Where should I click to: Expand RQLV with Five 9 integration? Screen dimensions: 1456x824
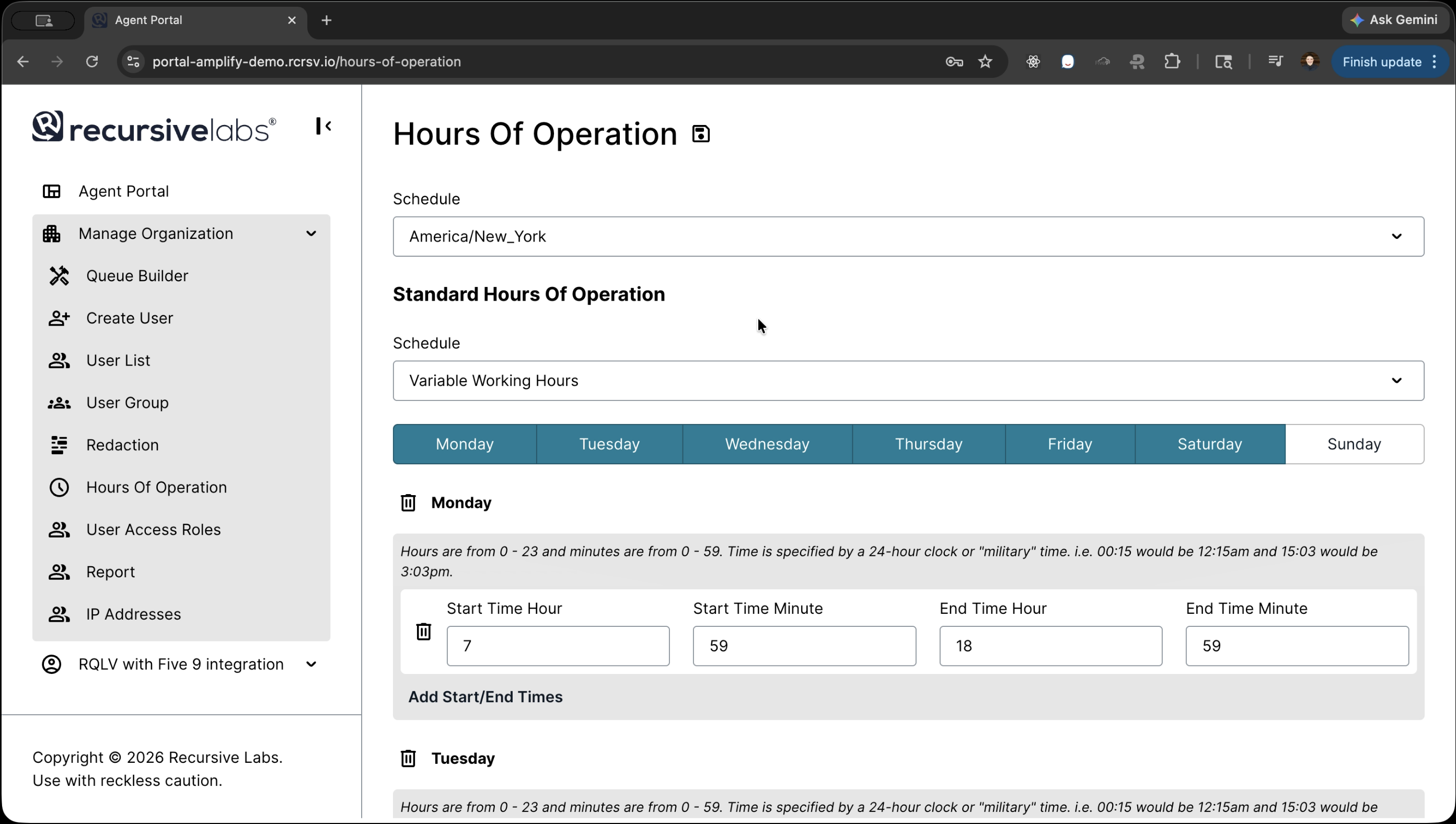tap(311, 664)
